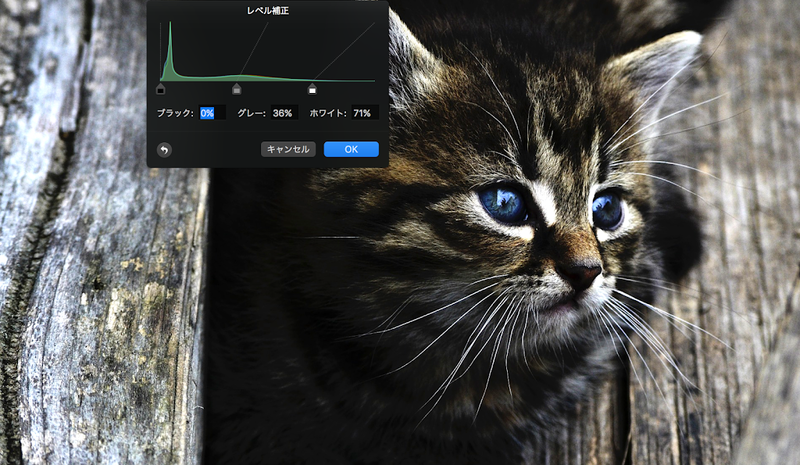
Task: Click the ブラック label text
Action: point(176,113)
